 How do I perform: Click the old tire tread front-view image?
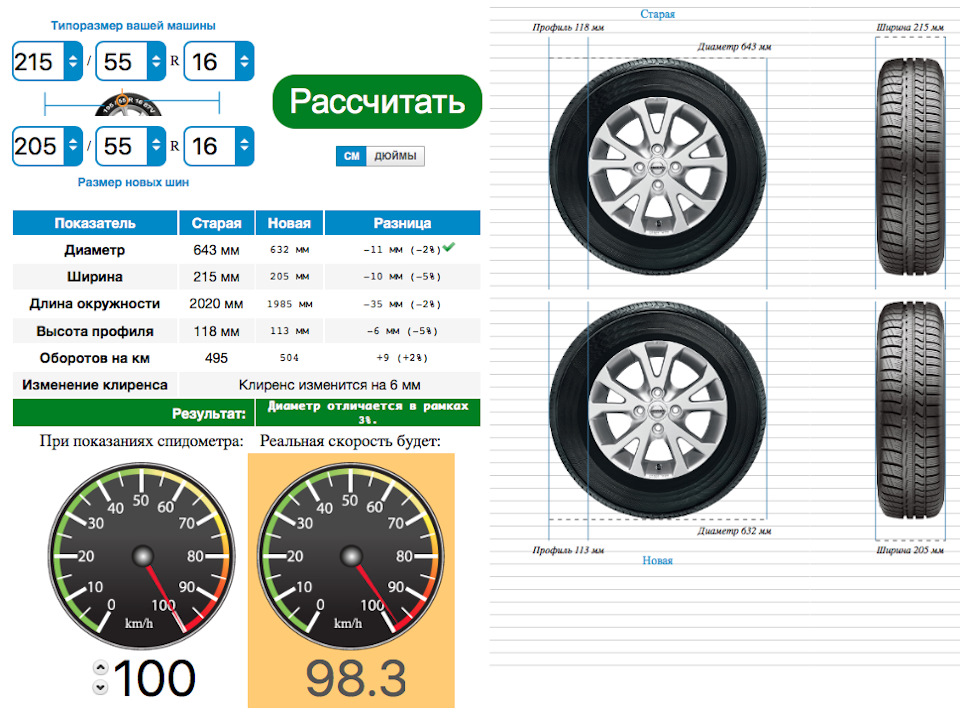pyautogui.click(x=910, y=167)
